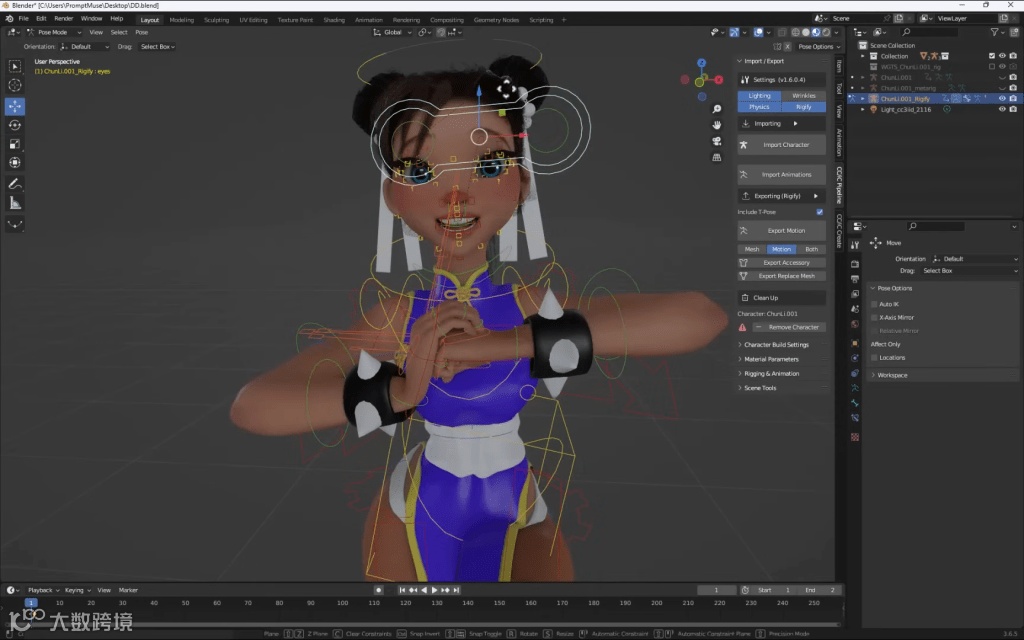Switch to rendered viewport shading
Viewport: 1024px width, 640px height.
[x=826, y=32]
